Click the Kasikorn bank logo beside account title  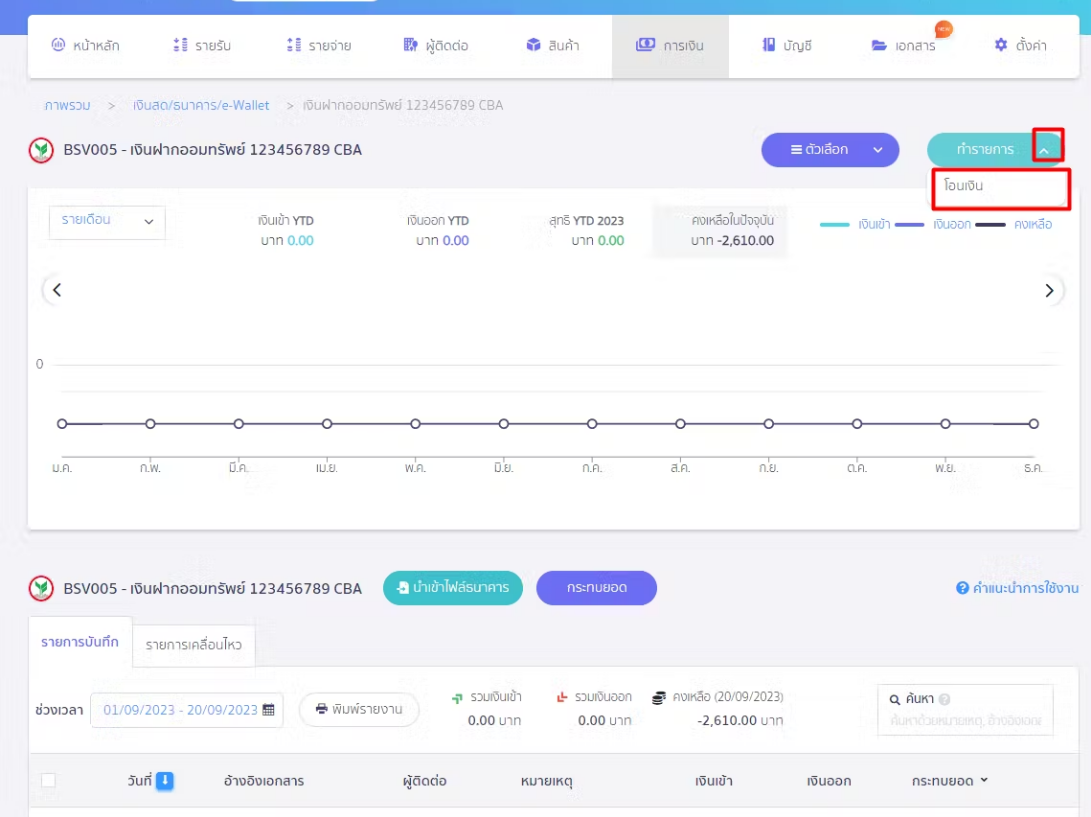pyautogui.click(x=41, y=150)
